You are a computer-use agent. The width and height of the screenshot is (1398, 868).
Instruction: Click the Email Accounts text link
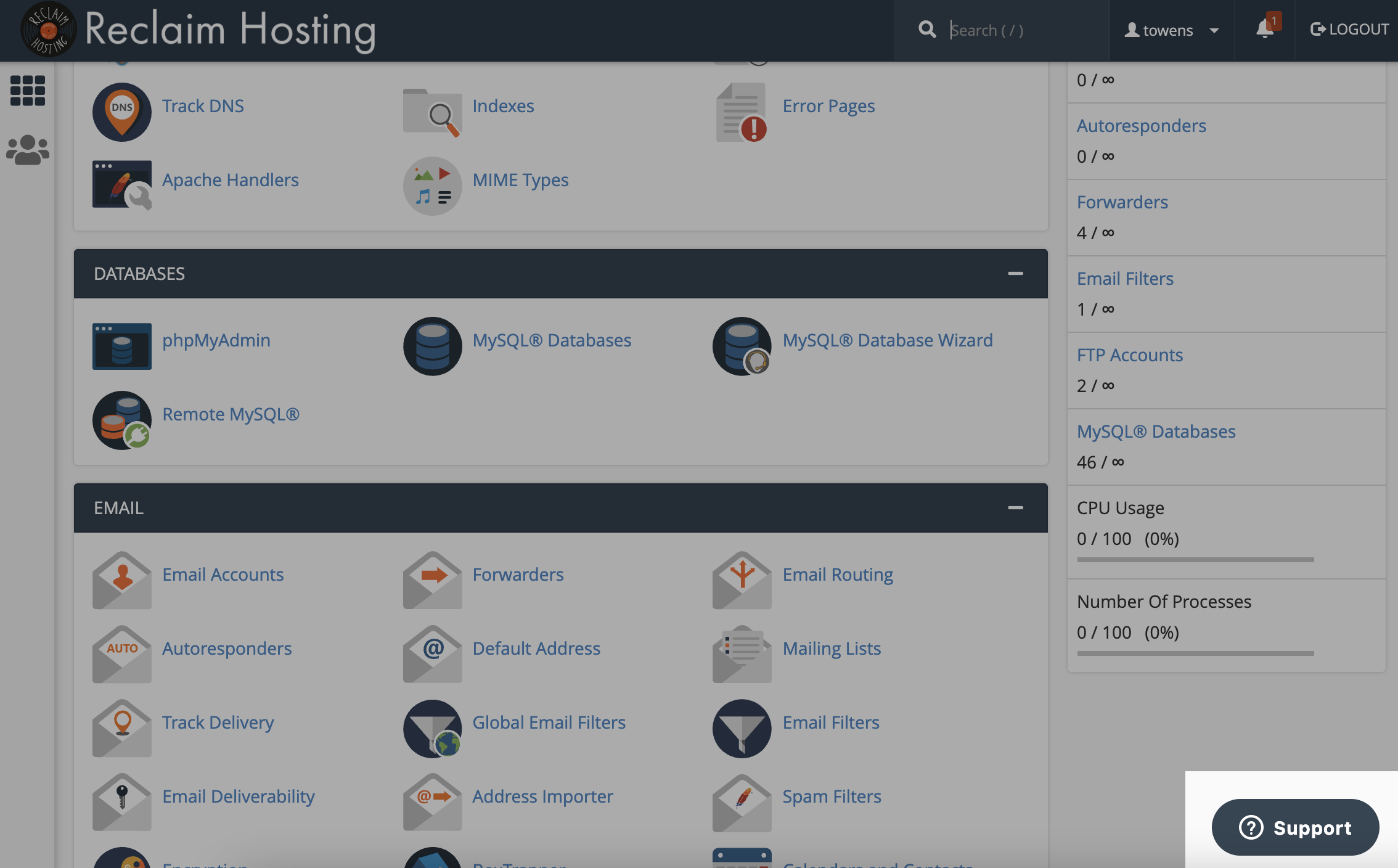(x=223, y=575)
